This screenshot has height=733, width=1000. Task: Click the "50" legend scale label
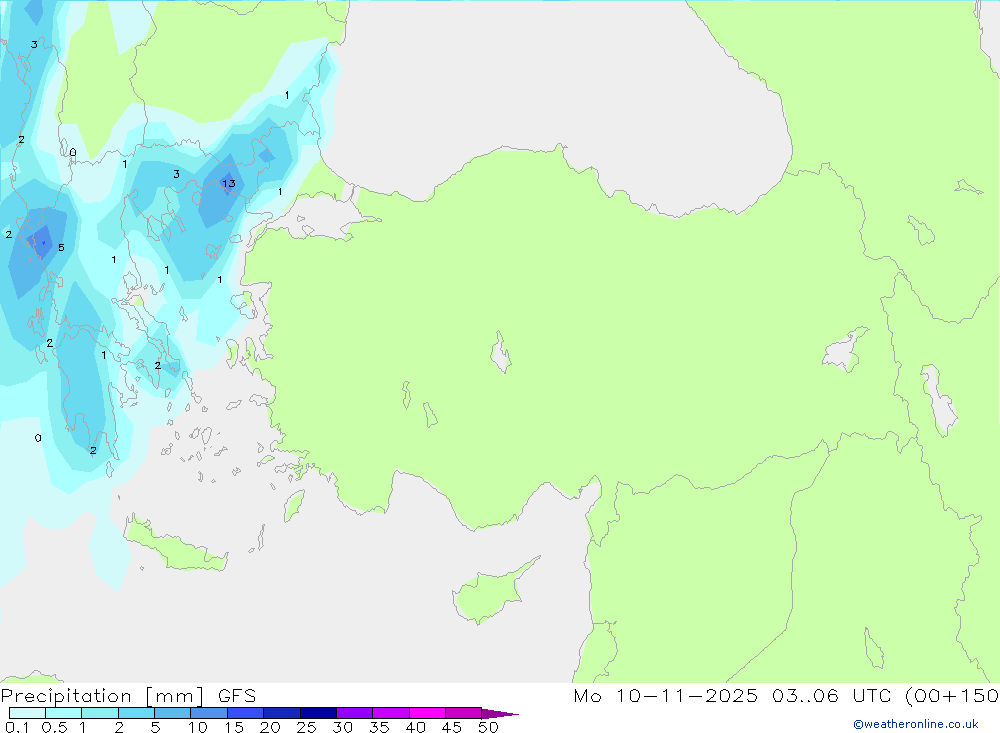[x=488, y=727]
